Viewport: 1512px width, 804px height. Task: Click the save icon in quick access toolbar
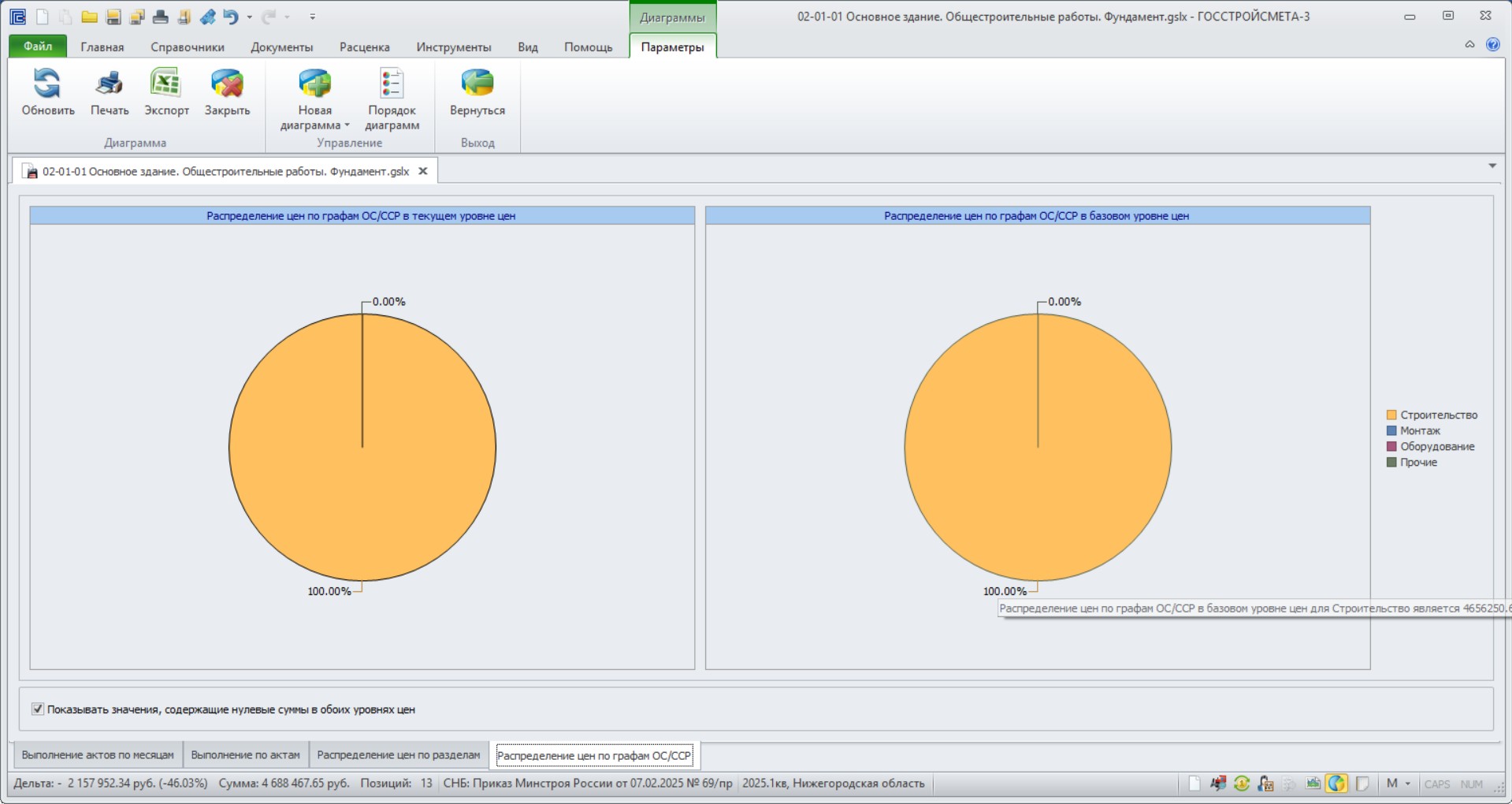coord(113,17)
